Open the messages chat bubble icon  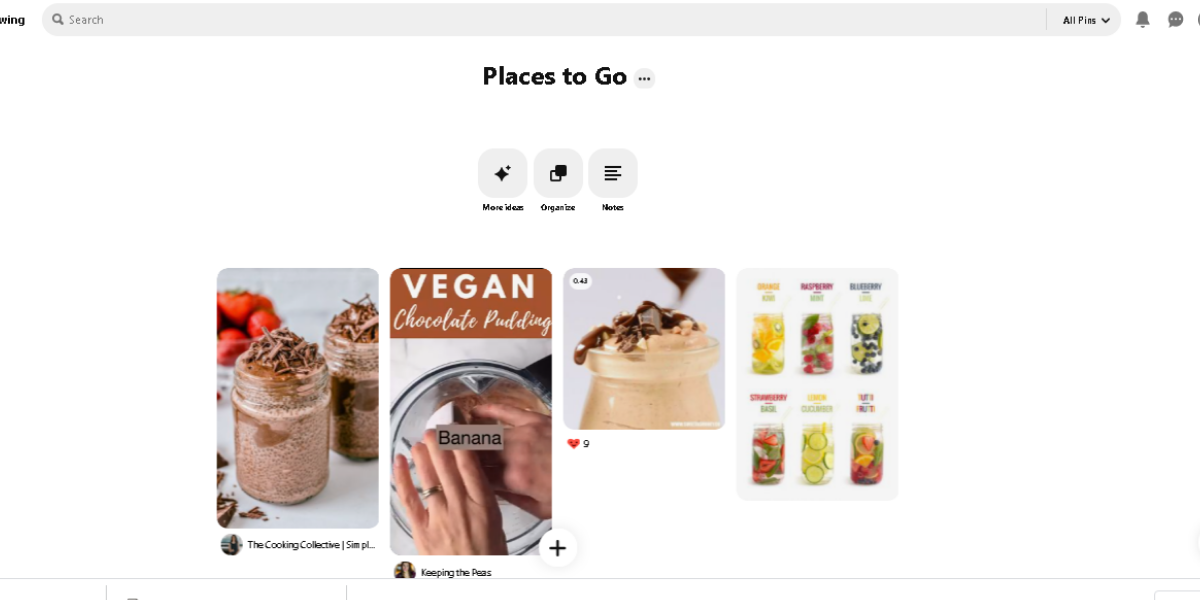tap(1176, 20)
